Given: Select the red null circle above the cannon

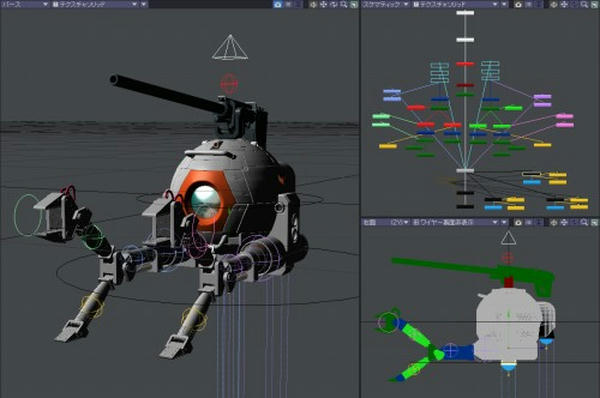Looking at the screenshot, I should (229, 83).
